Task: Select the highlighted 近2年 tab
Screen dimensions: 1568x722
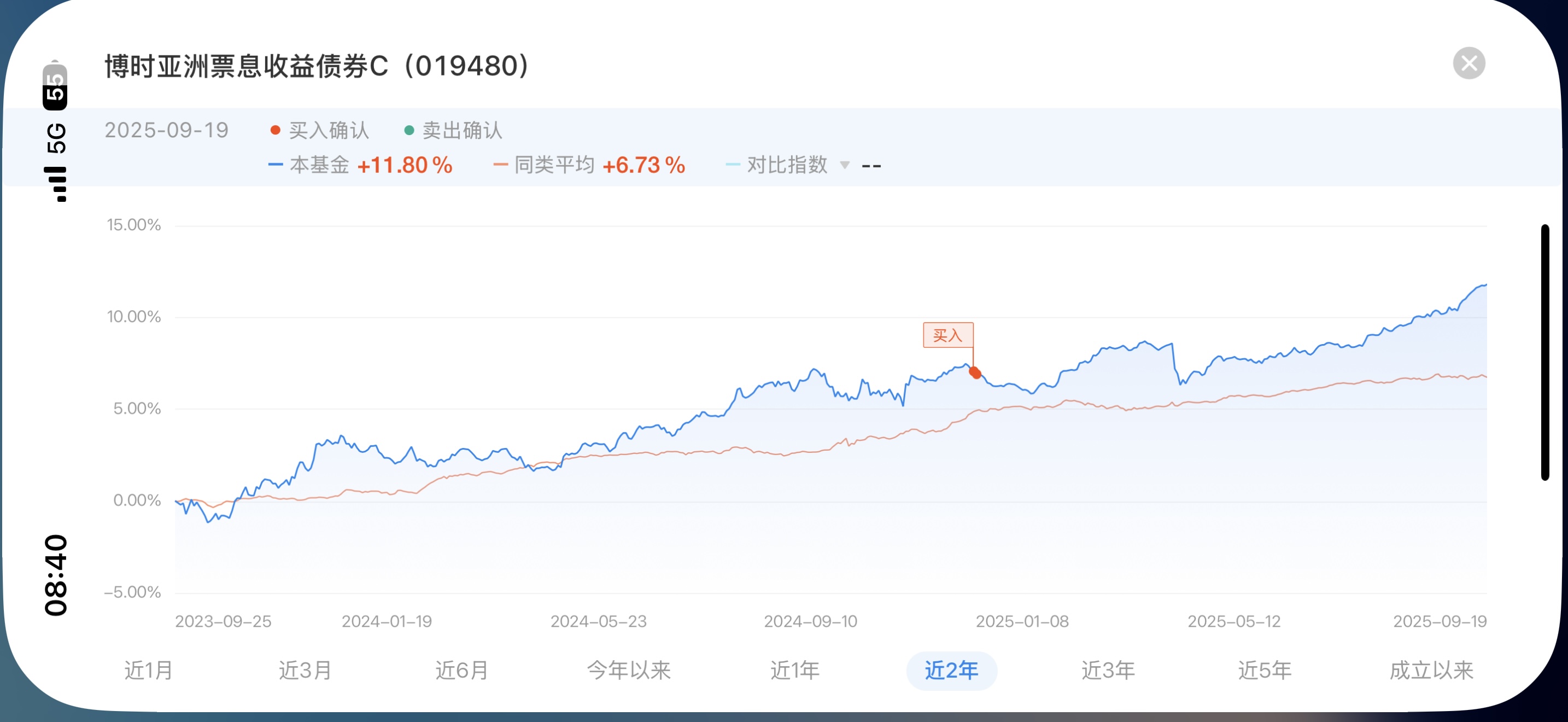Action: coord(951,670)
